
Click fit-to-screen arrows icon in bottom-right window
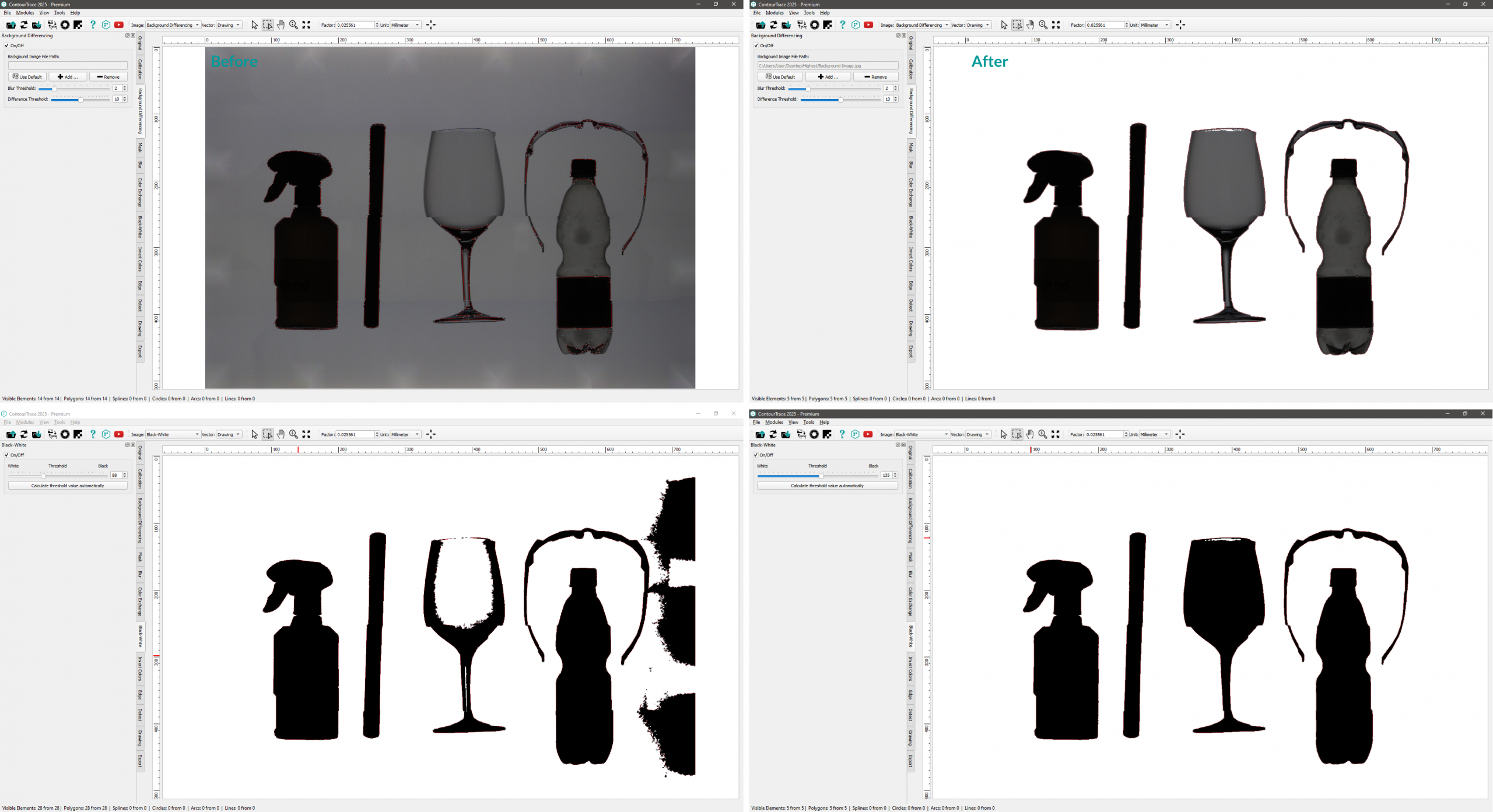point(1055,434)
